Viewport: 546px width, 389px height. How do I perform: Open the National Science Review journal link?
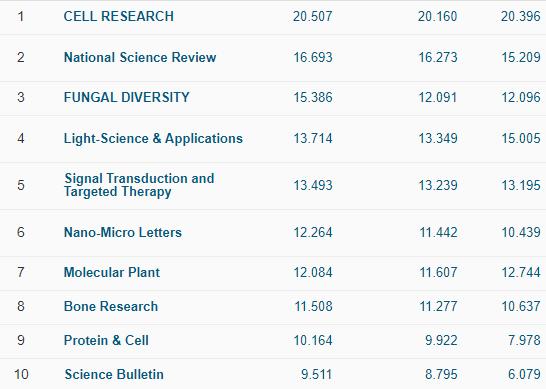[x=140, y=57]
